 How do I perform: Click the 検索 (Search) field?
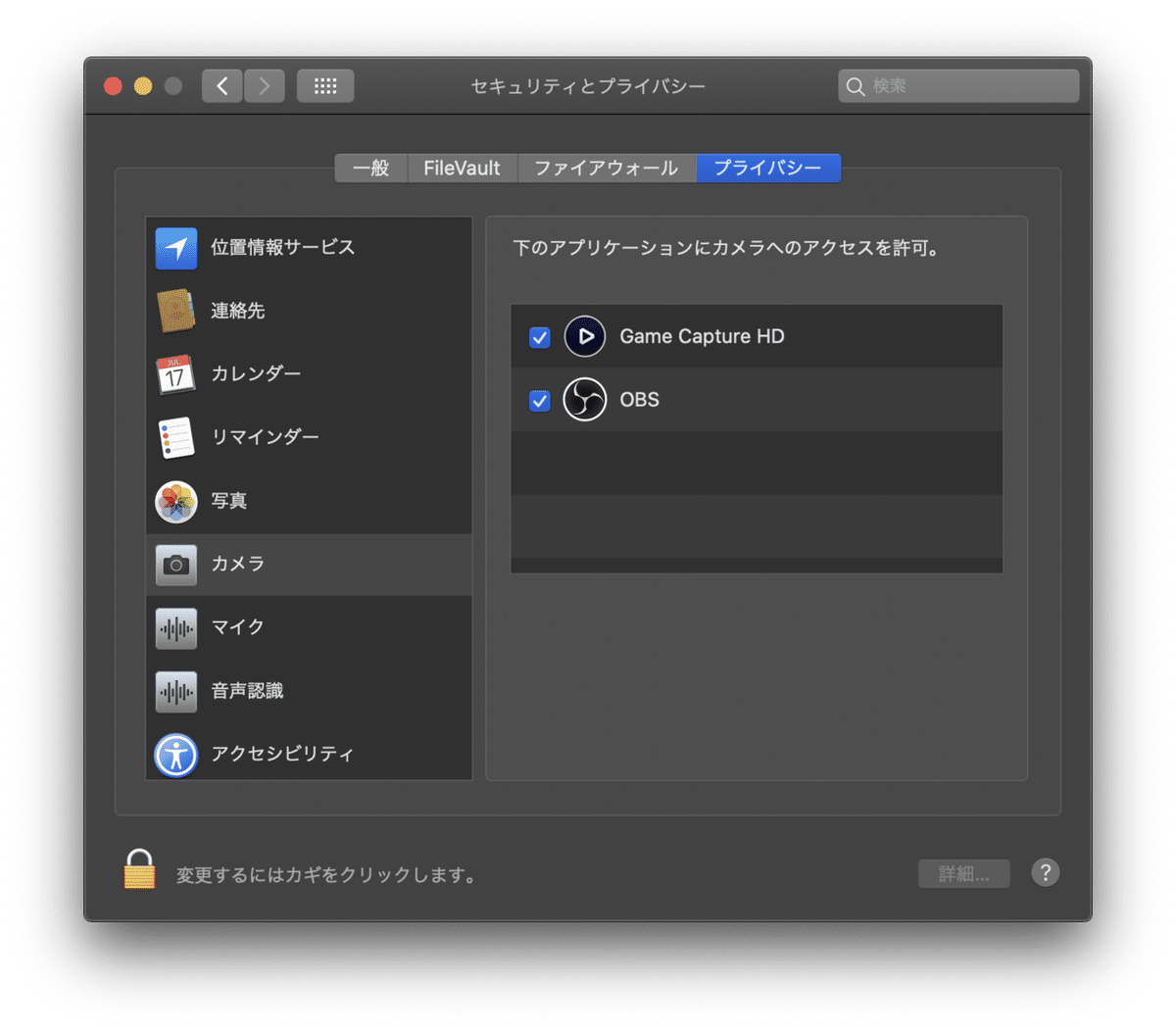[x=957, y=86]
